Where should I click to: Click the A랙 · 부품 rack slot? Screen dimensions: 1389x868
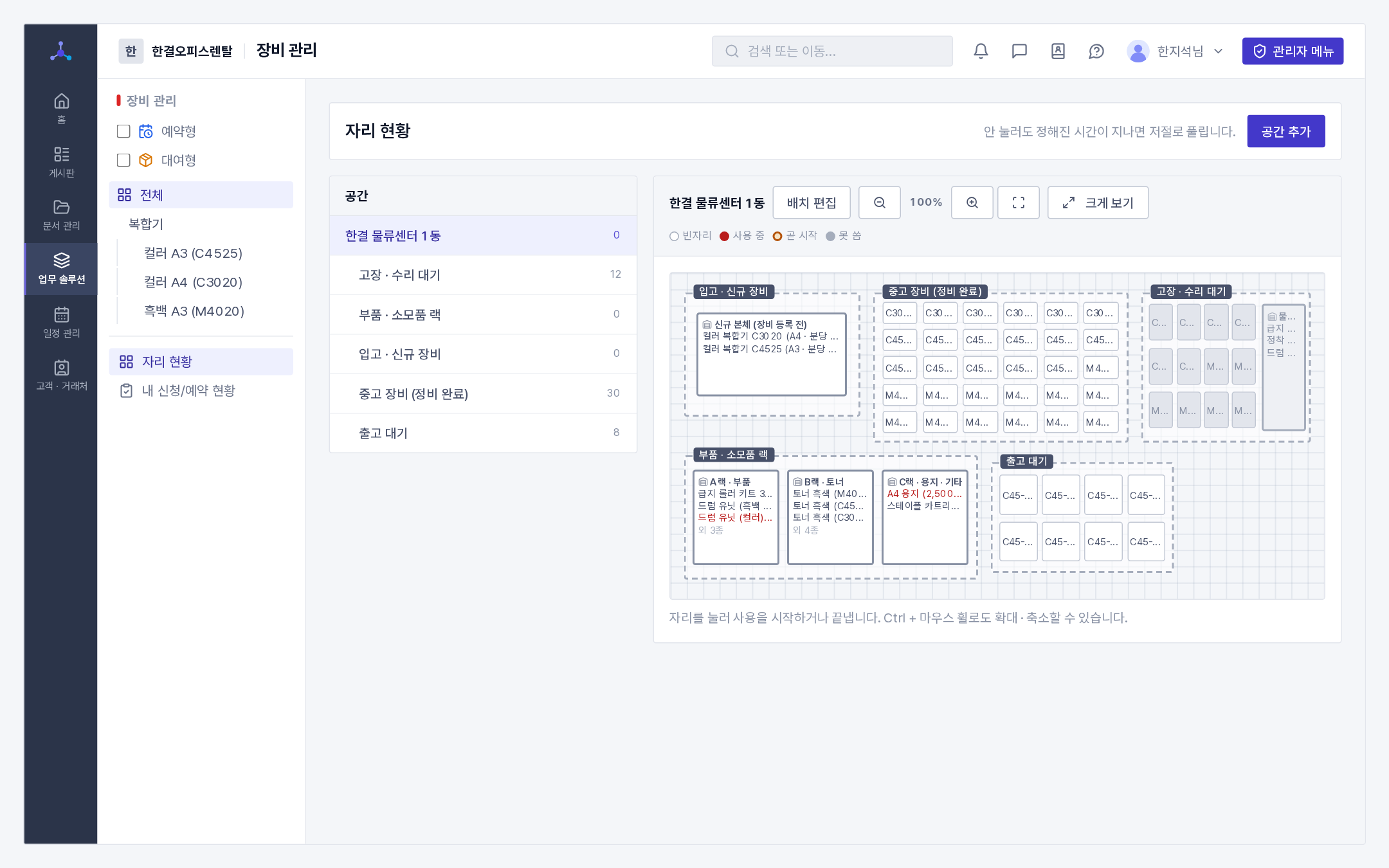[736, 517]
